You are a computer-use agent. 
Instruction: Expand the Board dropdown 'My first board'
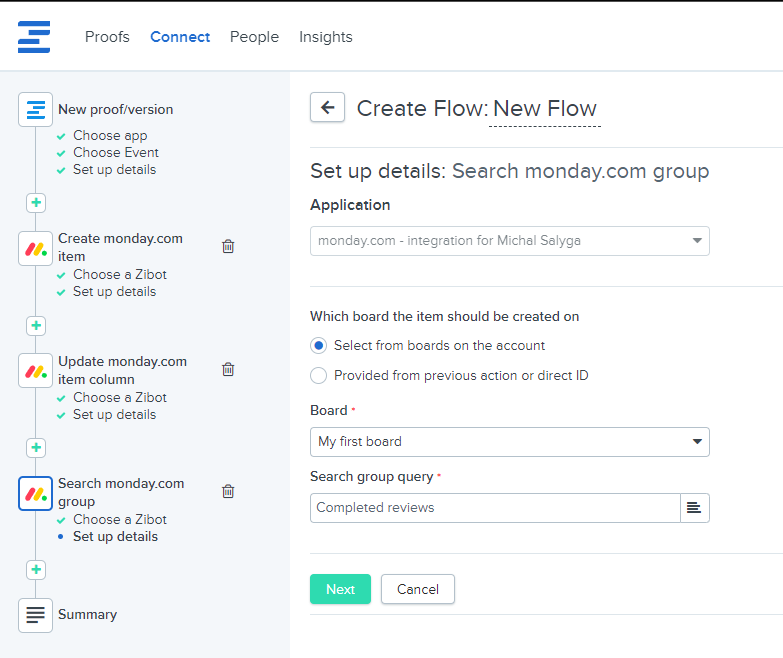(x=509, y=442)
